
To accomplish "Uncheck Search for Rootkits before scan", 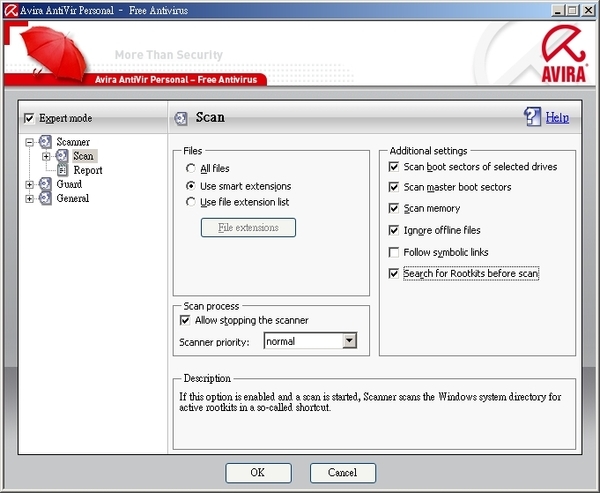I will 394,274.
